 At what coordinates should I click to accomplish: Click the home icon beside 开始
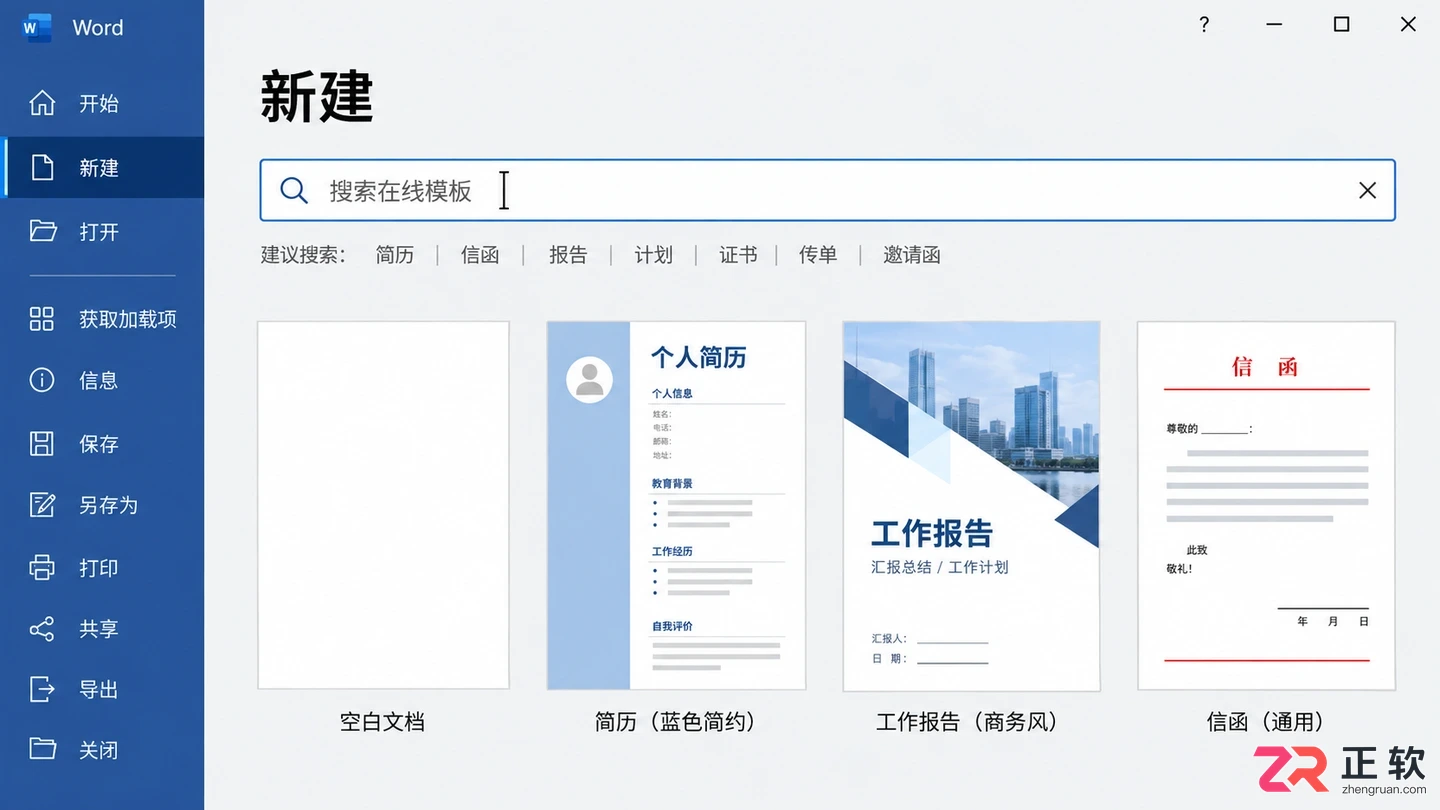[x=42, y=103]
